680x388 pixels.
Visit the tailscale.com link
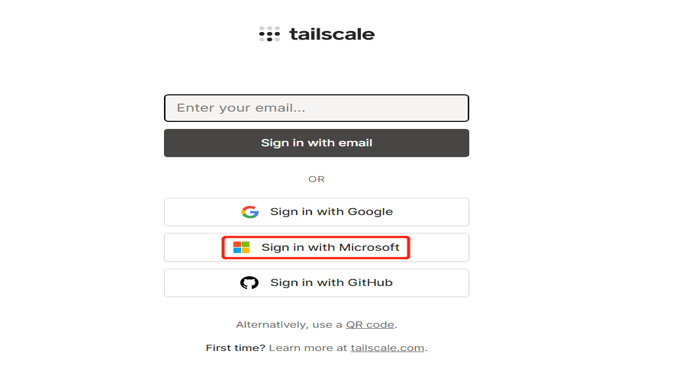tap(387, 348)
